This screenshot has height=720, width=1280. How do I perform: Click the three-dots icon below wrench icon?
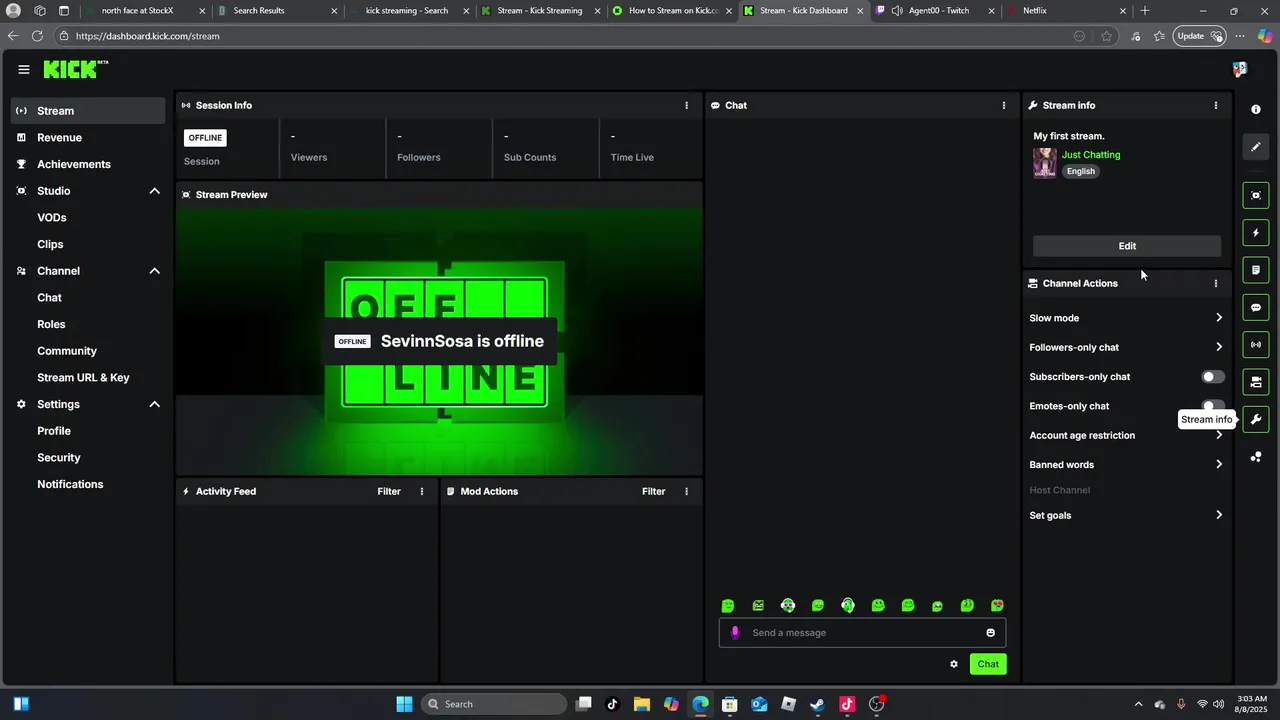1256,457
